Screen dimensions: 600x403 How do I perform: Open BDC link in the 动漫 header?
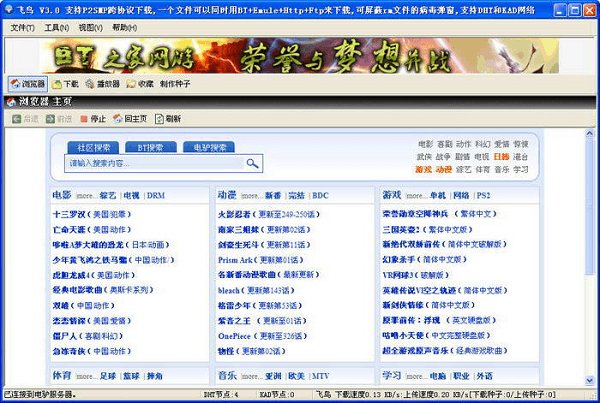click(x=320, y=196)
